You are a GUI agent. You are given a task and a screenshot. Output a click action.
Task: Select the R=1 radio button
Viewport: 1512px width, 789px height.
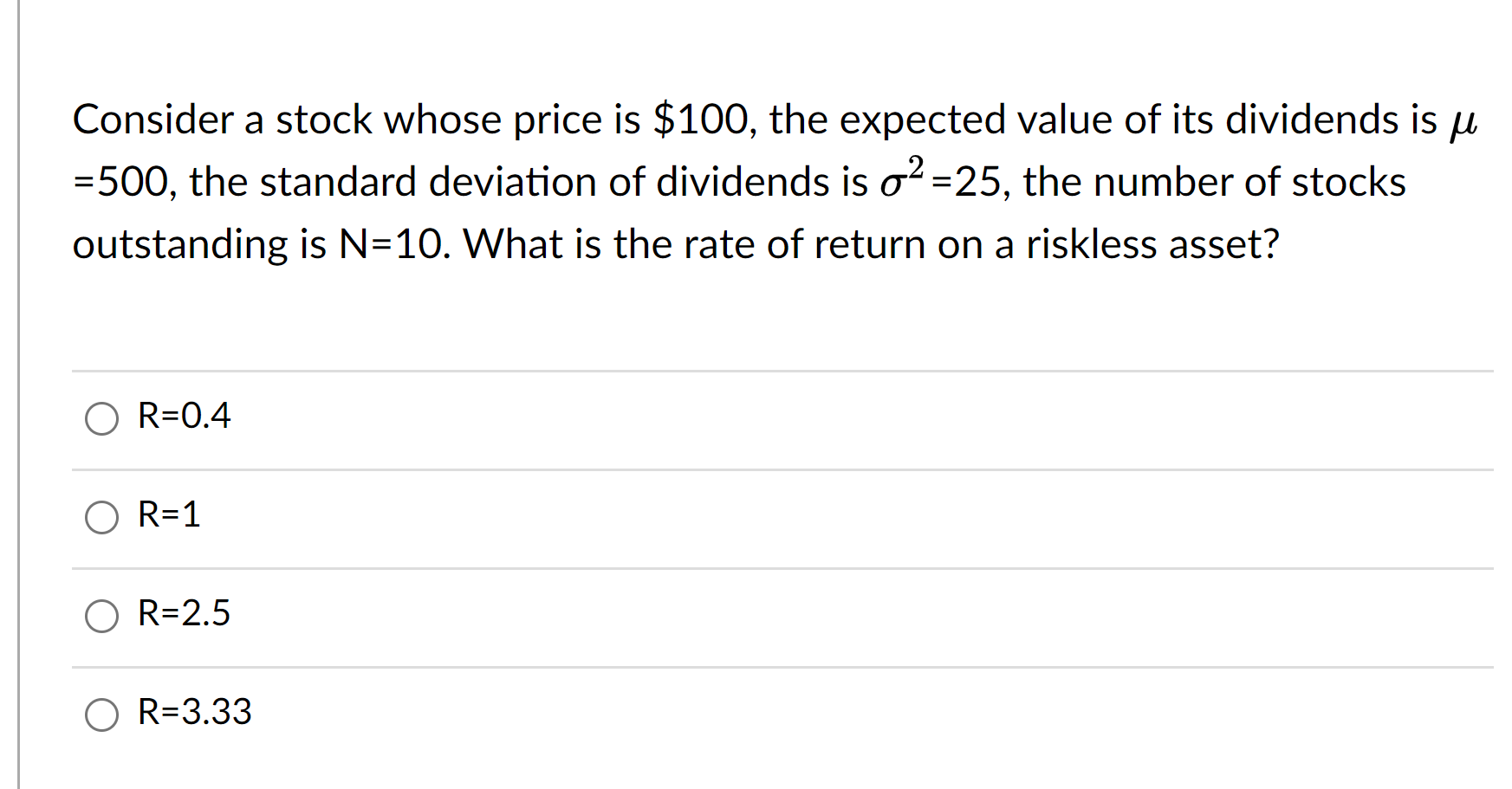point(101,518)
